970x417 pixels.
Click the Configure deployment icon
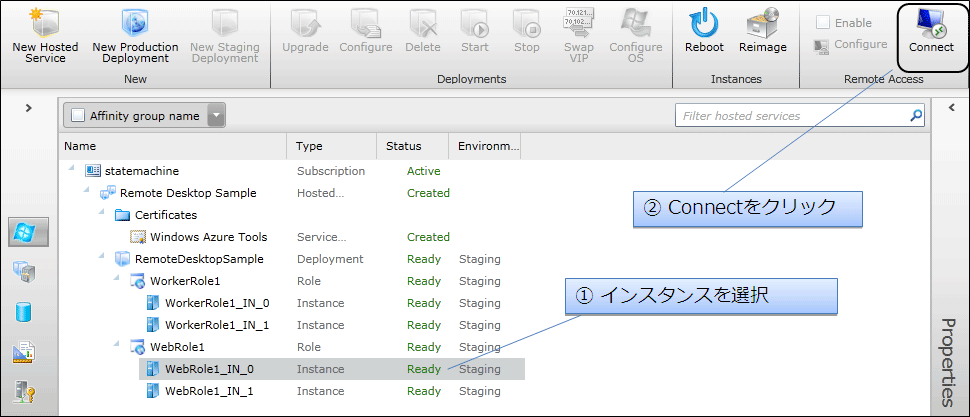point(365,22)
